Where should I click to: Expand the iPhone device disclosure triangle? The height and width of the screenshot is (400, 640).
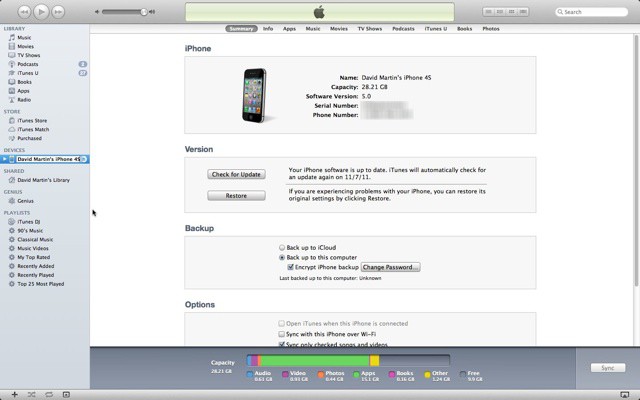coord(5,159)
